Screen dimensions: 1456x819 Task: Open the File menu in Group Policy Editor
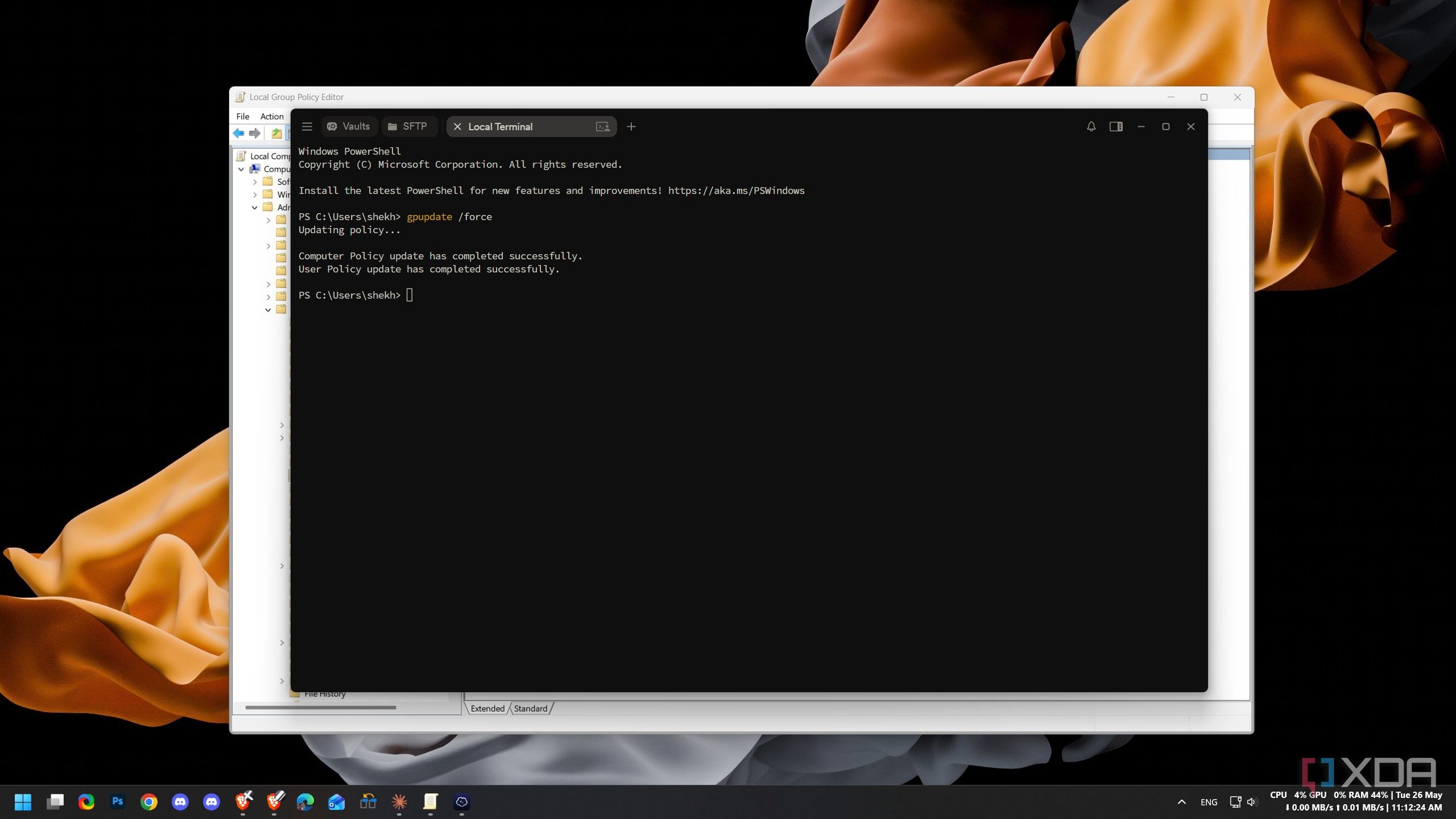(243, 116)
